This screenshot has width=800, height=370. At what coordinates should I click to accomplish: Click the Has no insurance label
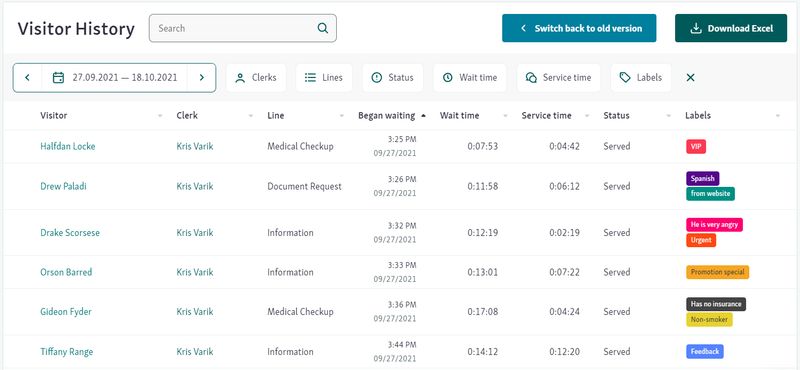pyautogui.click(x=716, y=304)
